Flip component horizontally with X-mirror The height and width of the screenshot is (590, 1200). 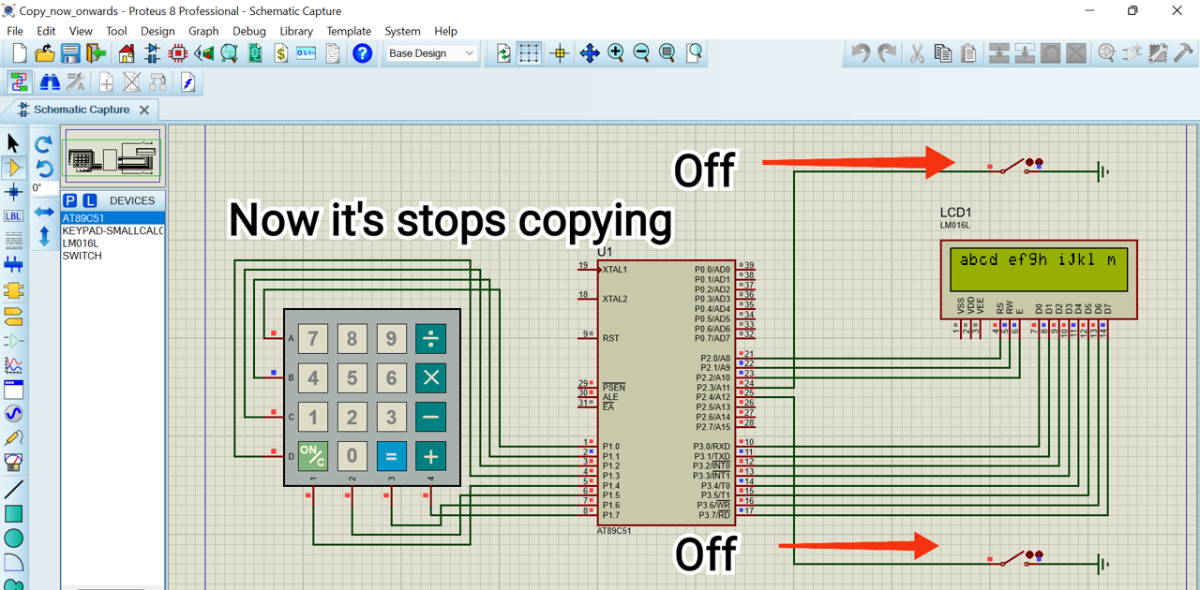[44, 213]
